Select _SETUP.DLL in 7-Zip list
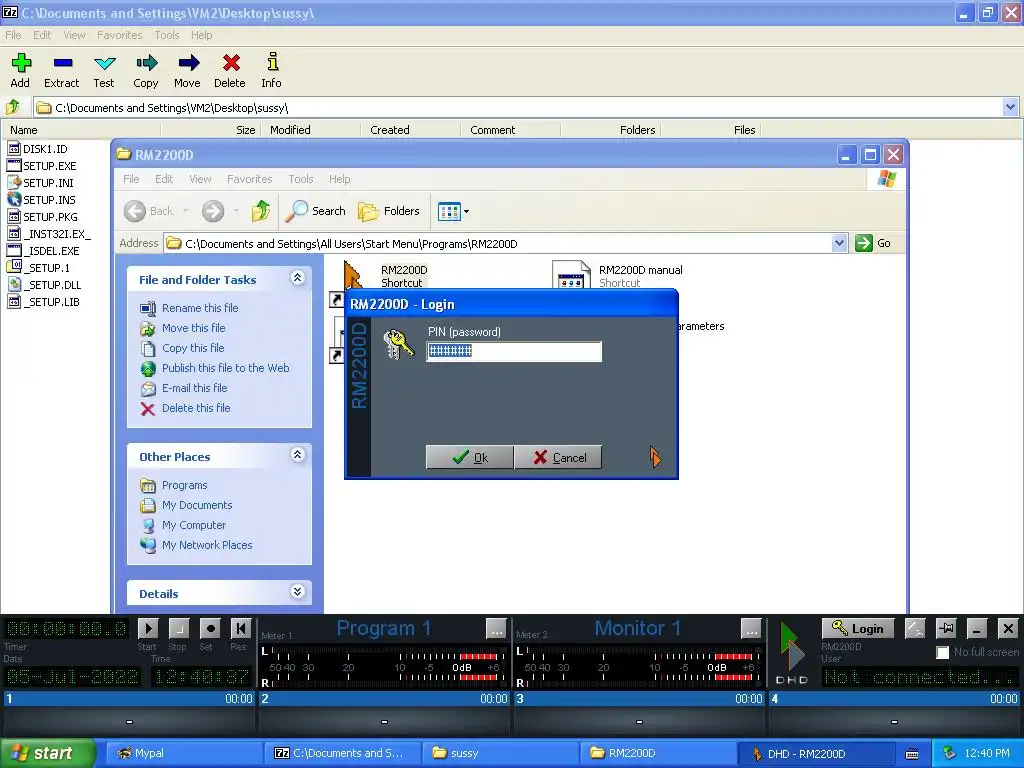The width and height of the screenshot is (1024, 768). click(44, 285)
